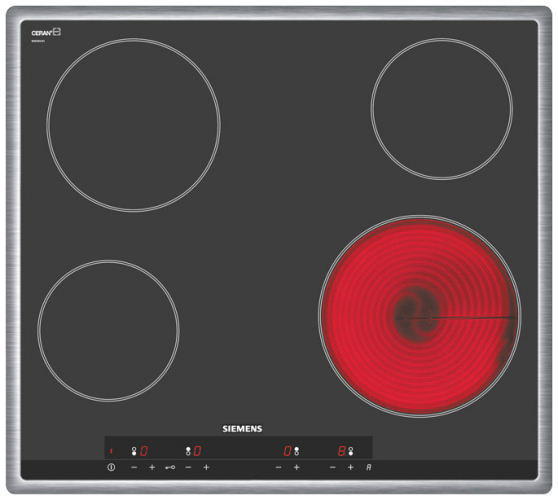This screenshot has width=558, height=500.
Task: Raise rear-left hotplate heat with plus
Action: click(x=206, y=467)
